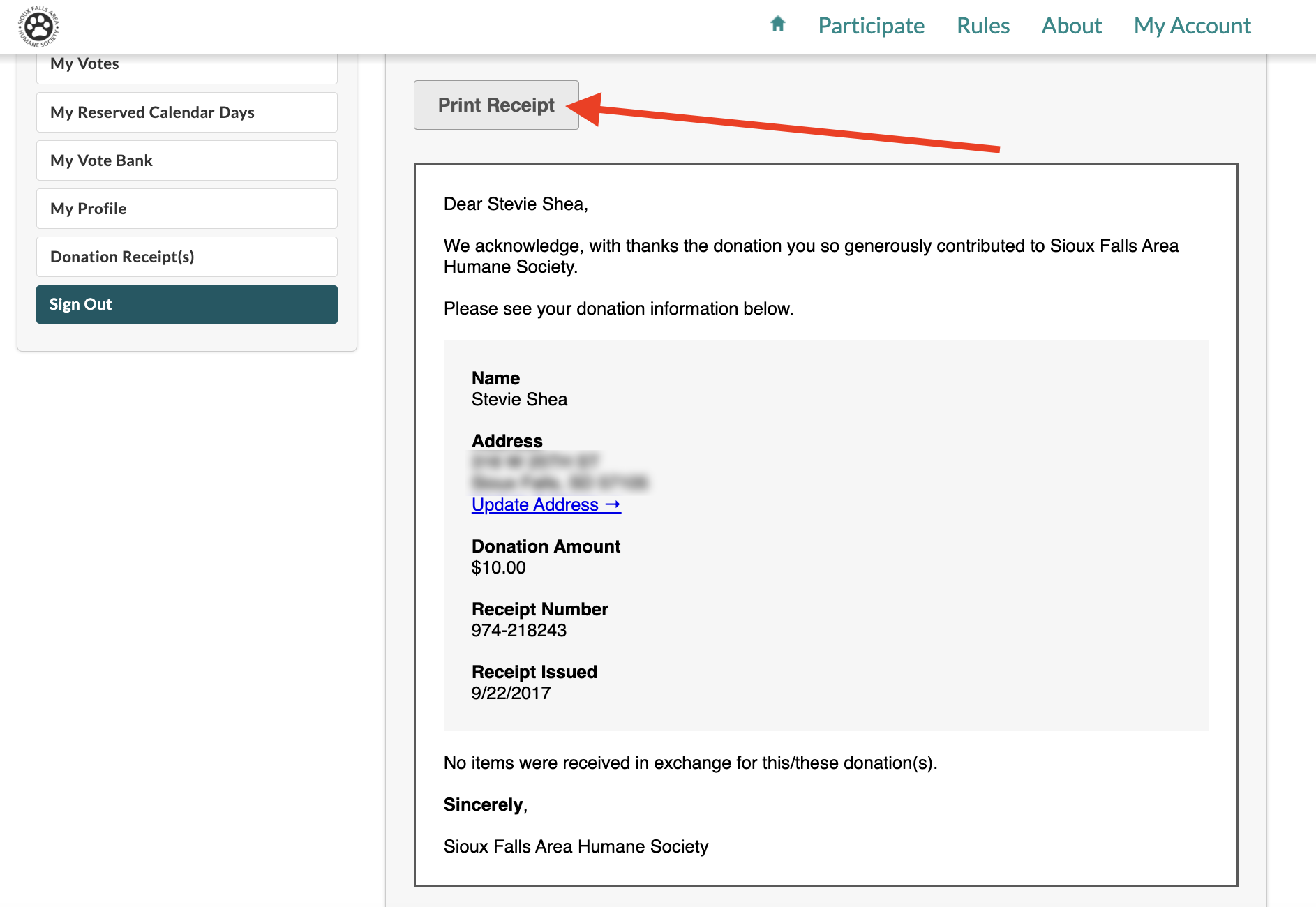
Task: Open the Participate menu
Action: point(871,26)
